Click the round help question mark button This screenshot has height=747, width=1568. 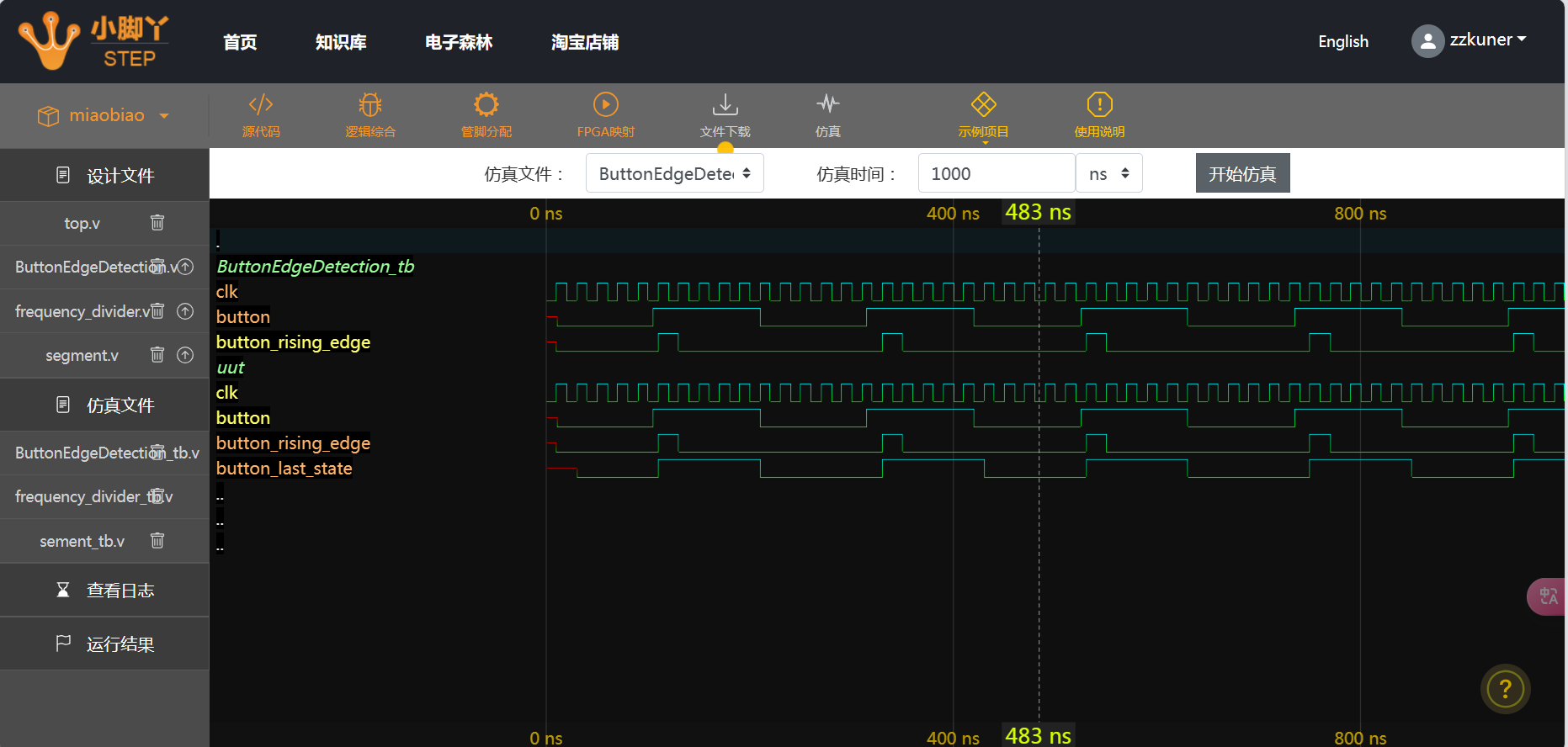(x=1505, y=690)
